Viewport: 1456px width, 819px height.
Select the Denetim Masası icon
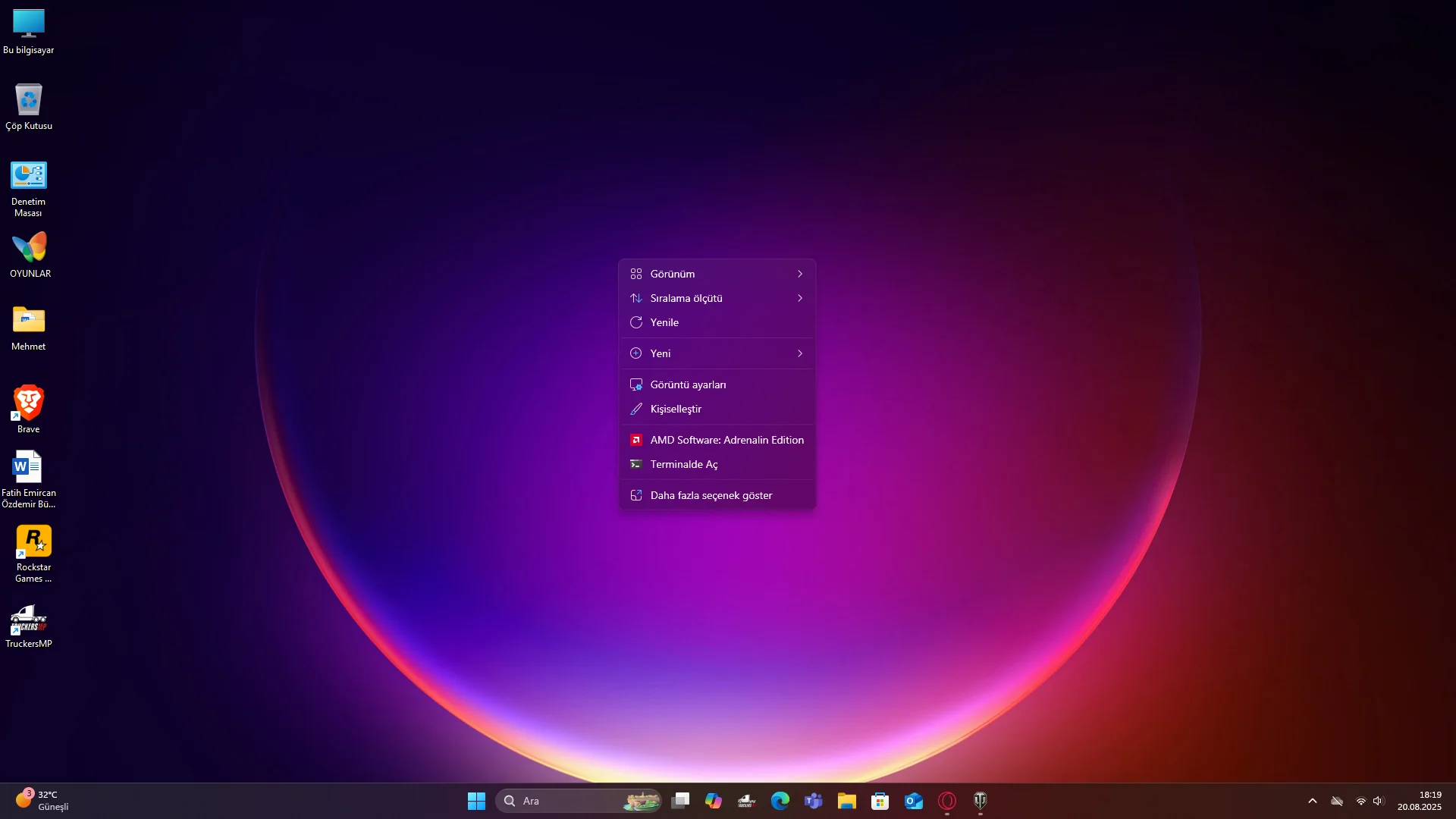pos(29,176)
